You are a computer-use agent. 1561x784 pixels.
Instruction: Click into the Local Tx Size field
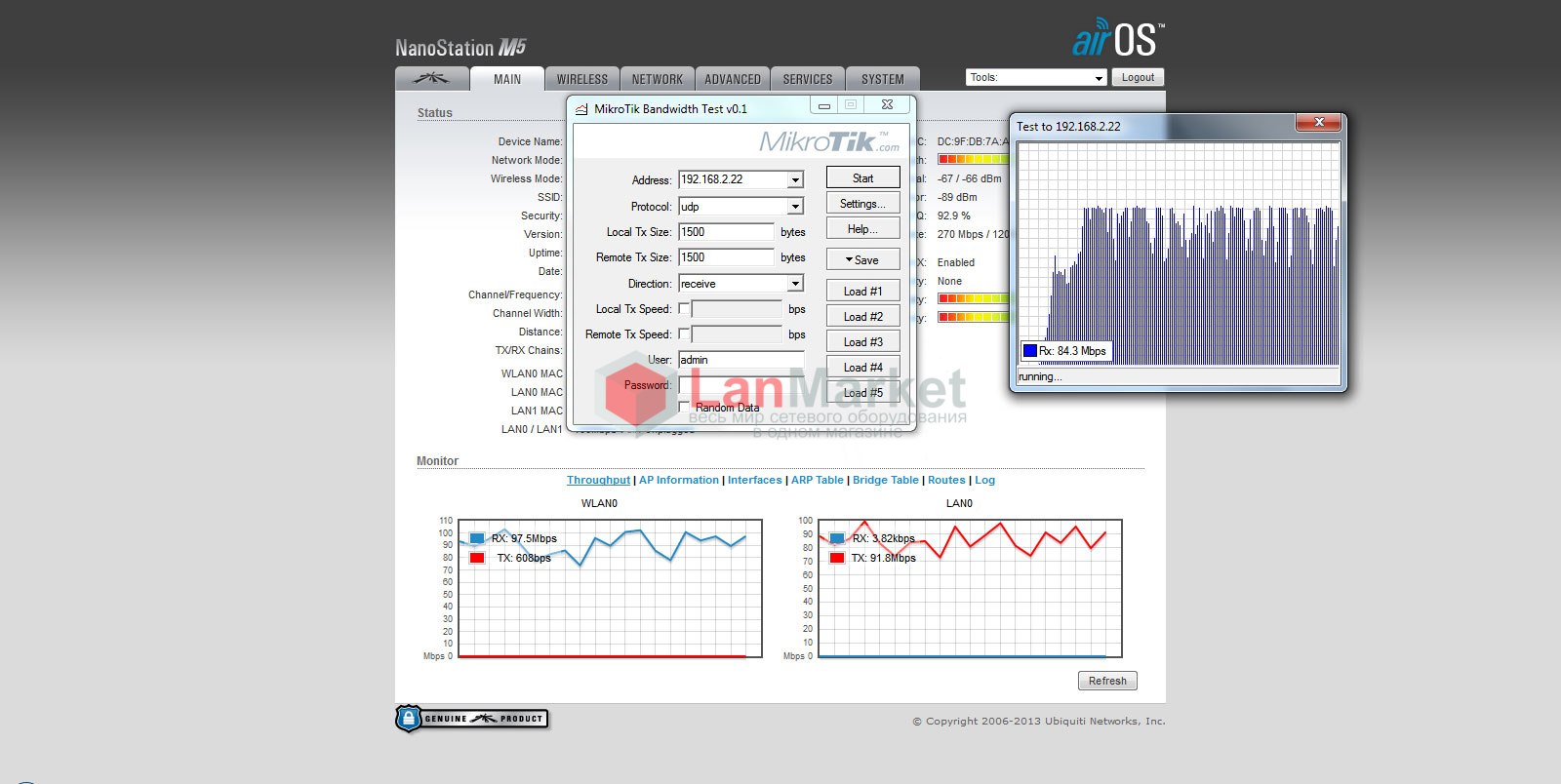coord(726,232)
